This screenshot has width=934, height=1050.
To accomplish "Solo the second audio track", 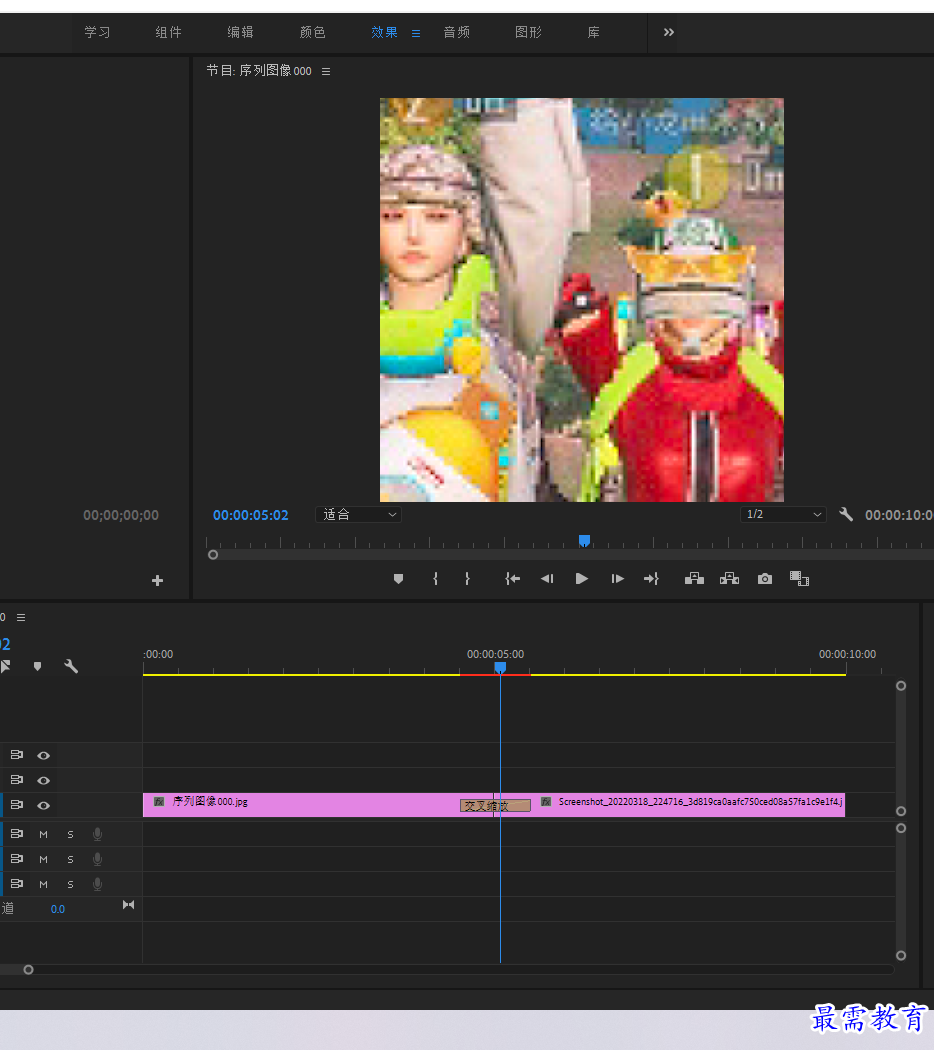I will (70, 859).
